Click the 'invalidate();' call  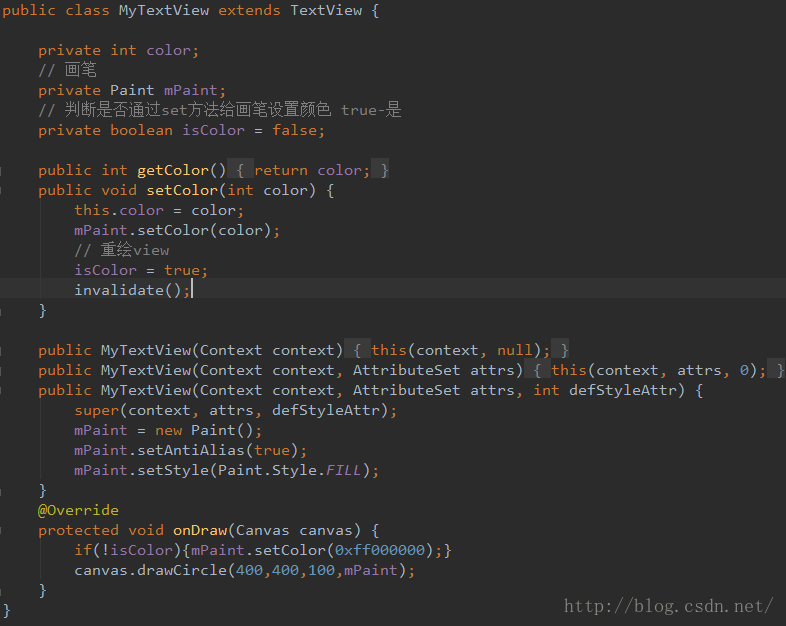pyautogui.click(x=132, y=290)
